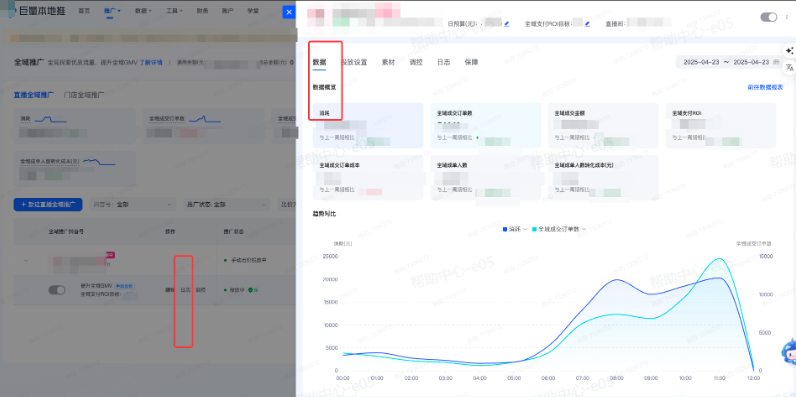
Task: Click the 趋势对比 heading
Action: [324, 214]
